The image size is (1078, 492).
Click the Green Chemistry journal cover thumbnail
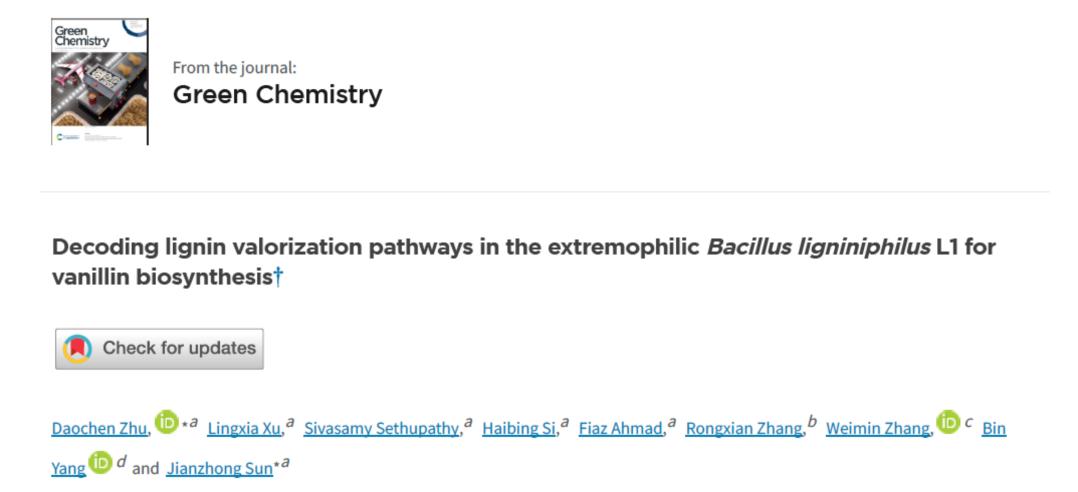pos(100,82)
